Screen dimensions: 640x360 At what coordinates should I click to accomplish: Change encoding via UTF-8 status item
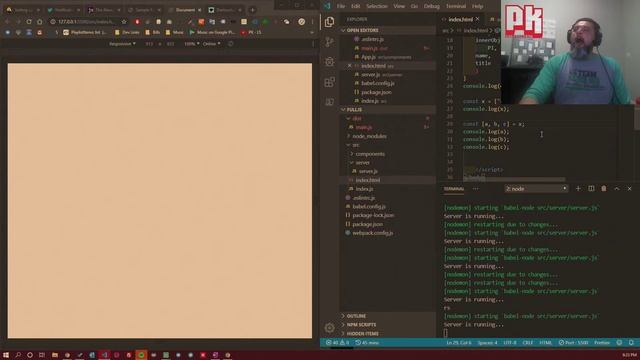[x=510, y=343]
